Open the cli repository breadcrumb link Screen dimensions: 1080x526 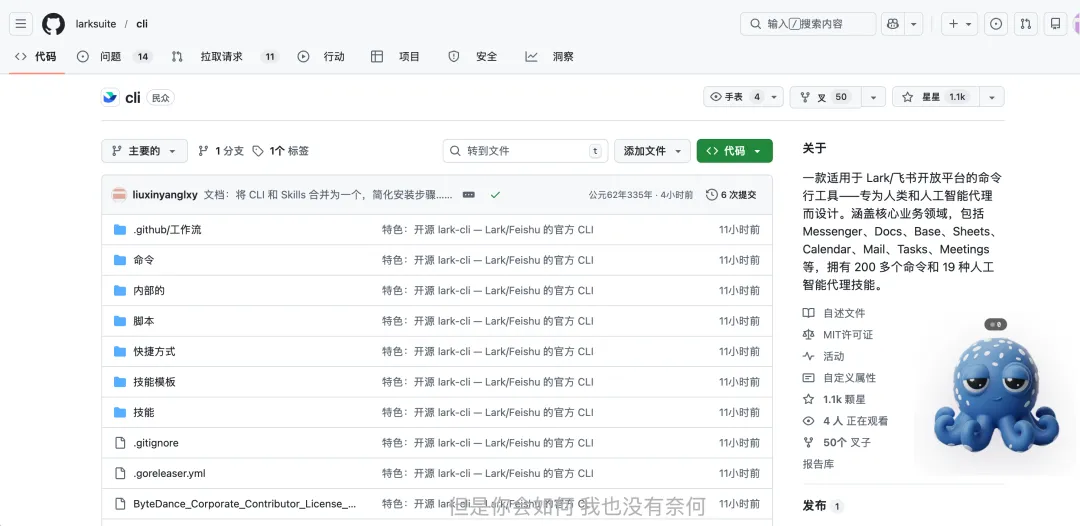(142, 24)
